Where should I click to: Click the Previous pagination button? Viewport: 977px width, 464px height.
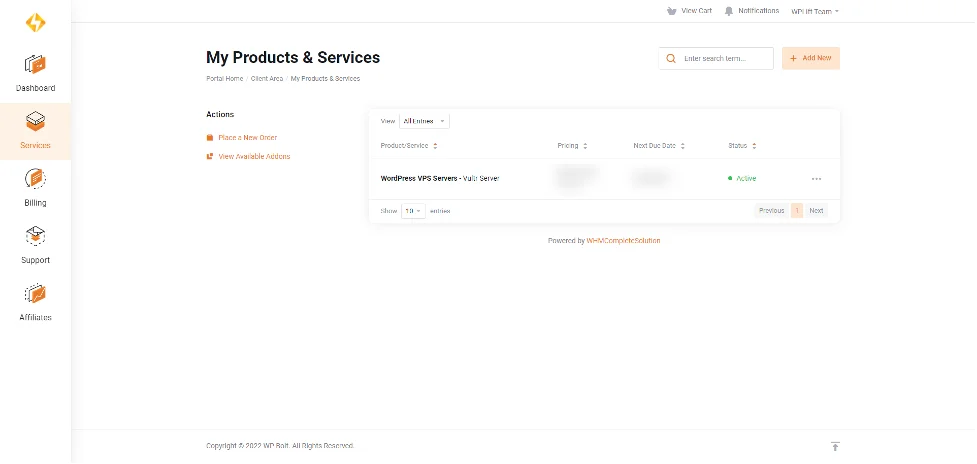pyautogui.click(x=771, y=211)
